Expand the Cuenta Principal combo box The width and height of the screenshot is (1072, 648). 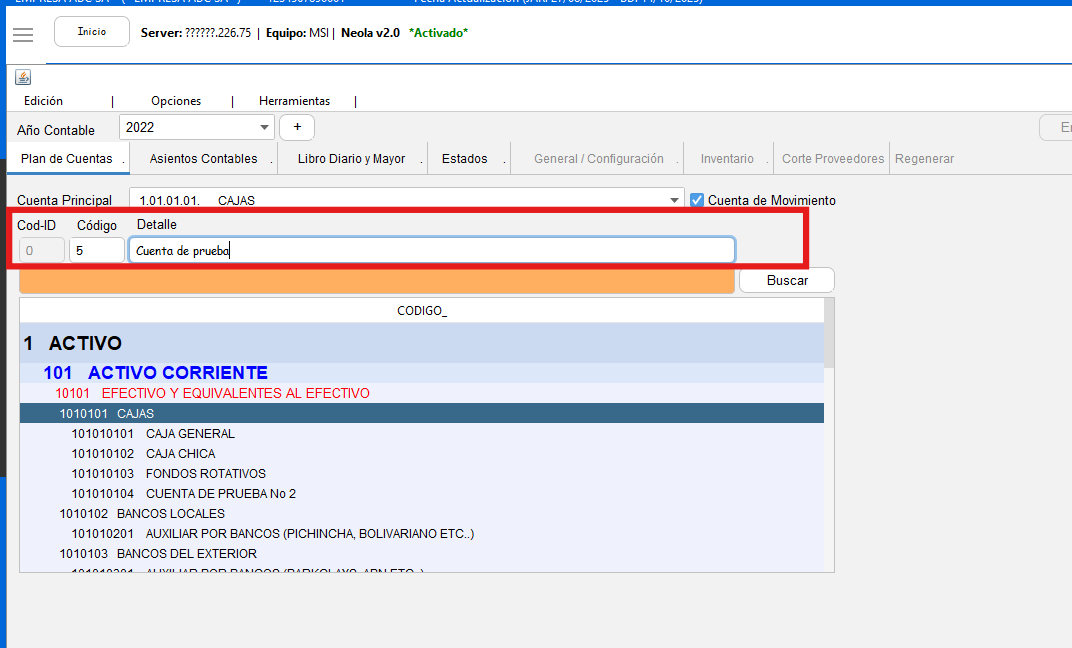pyautogui.click(x=674, y=200)
